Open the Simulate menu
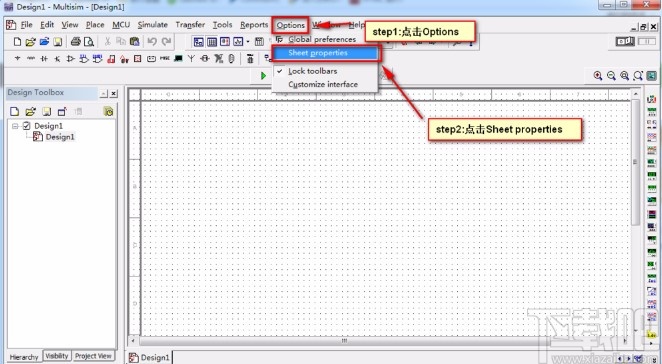 pos(152,25)
